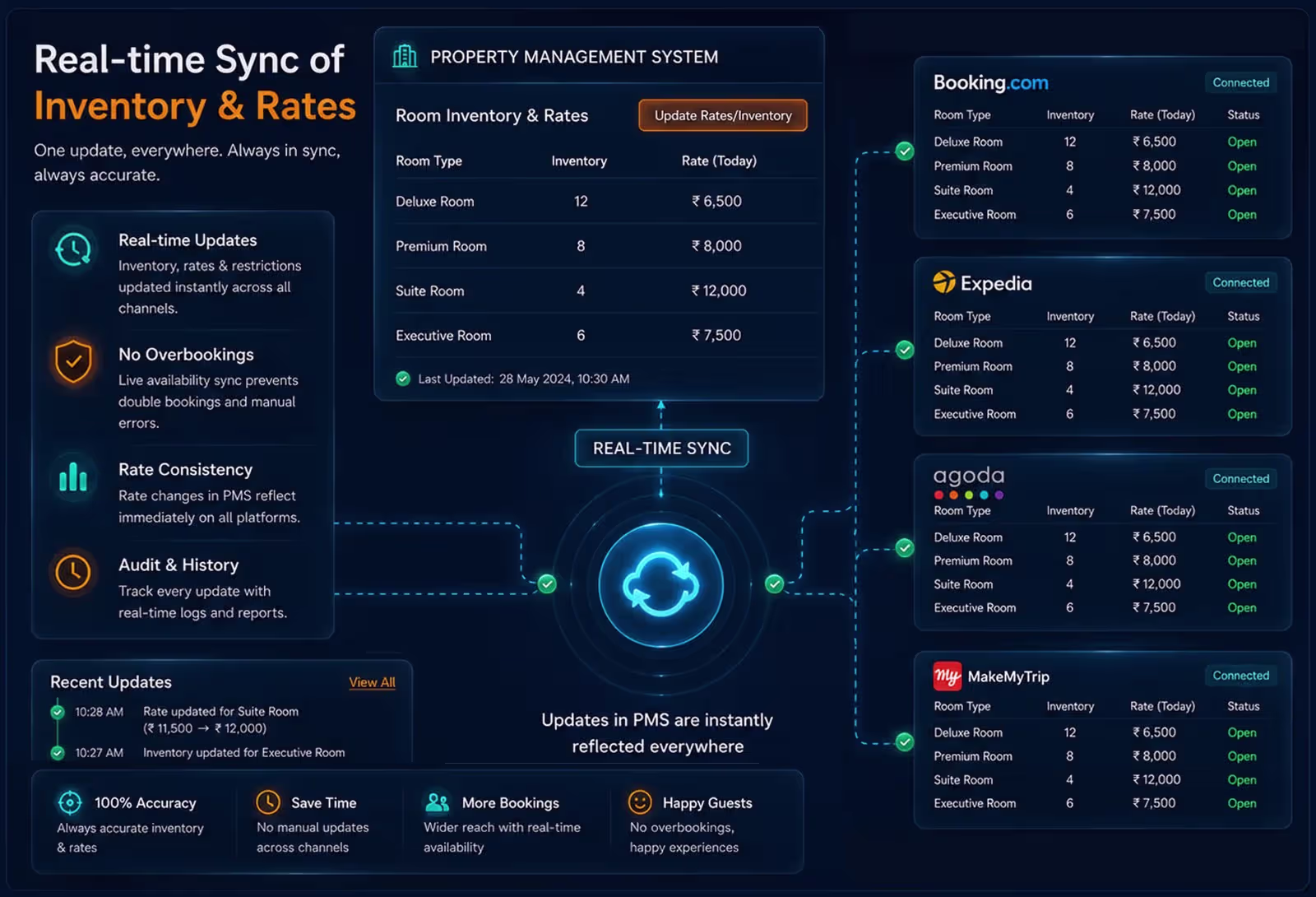Click ₹ 6,500 rate in MakeMyTrip card
The width and height of the screenshot is (1316, 897).
[1154, 732]
